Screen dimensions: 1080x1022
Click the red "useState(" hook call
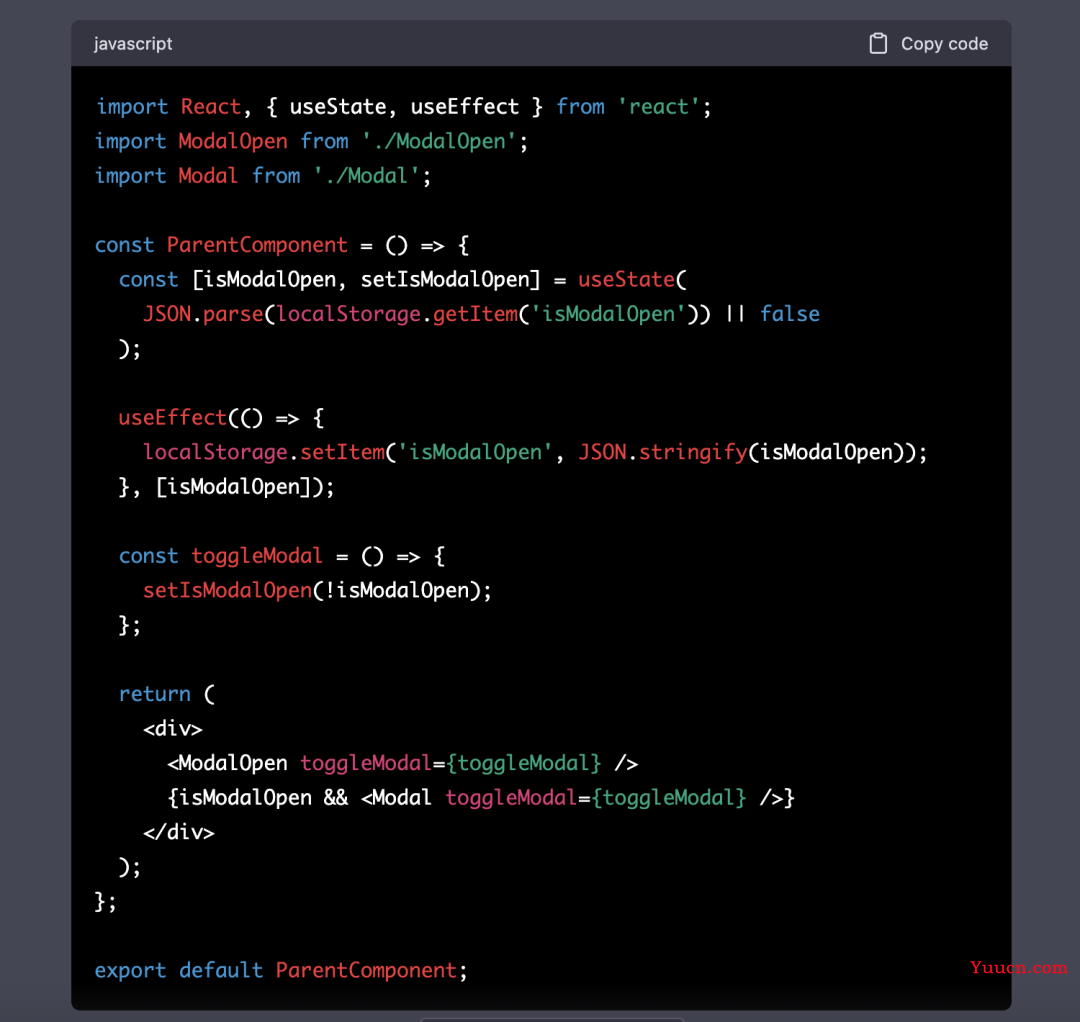[632, 280]
